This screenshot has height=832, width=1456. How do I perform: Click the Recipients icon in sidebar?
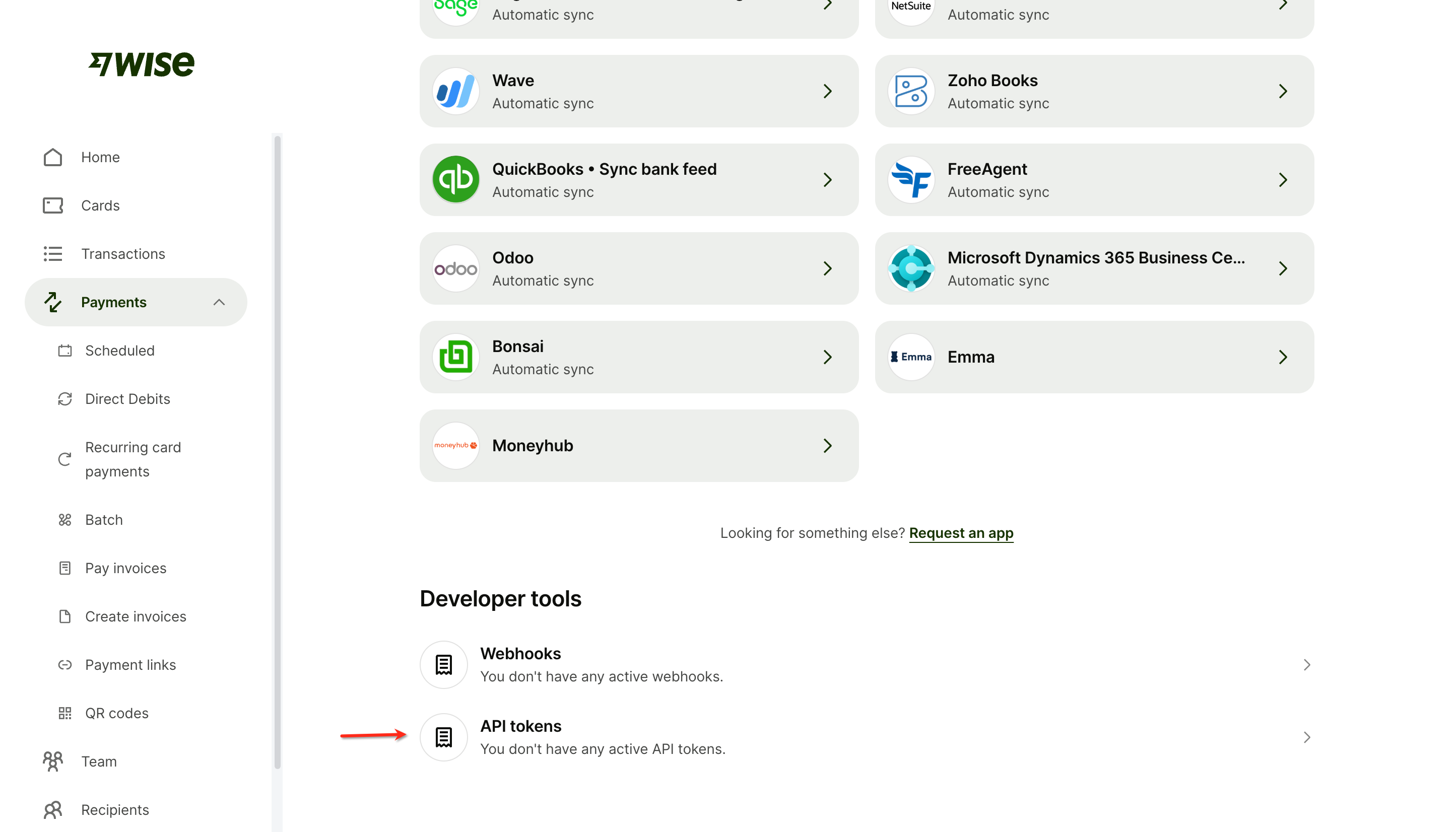pos(52,810)
